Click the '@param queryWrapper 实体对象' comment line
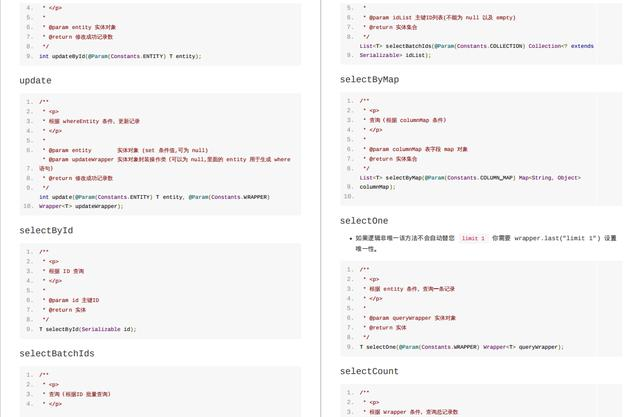The width and height of the screenshot is (640, 417). pos(409,318)
